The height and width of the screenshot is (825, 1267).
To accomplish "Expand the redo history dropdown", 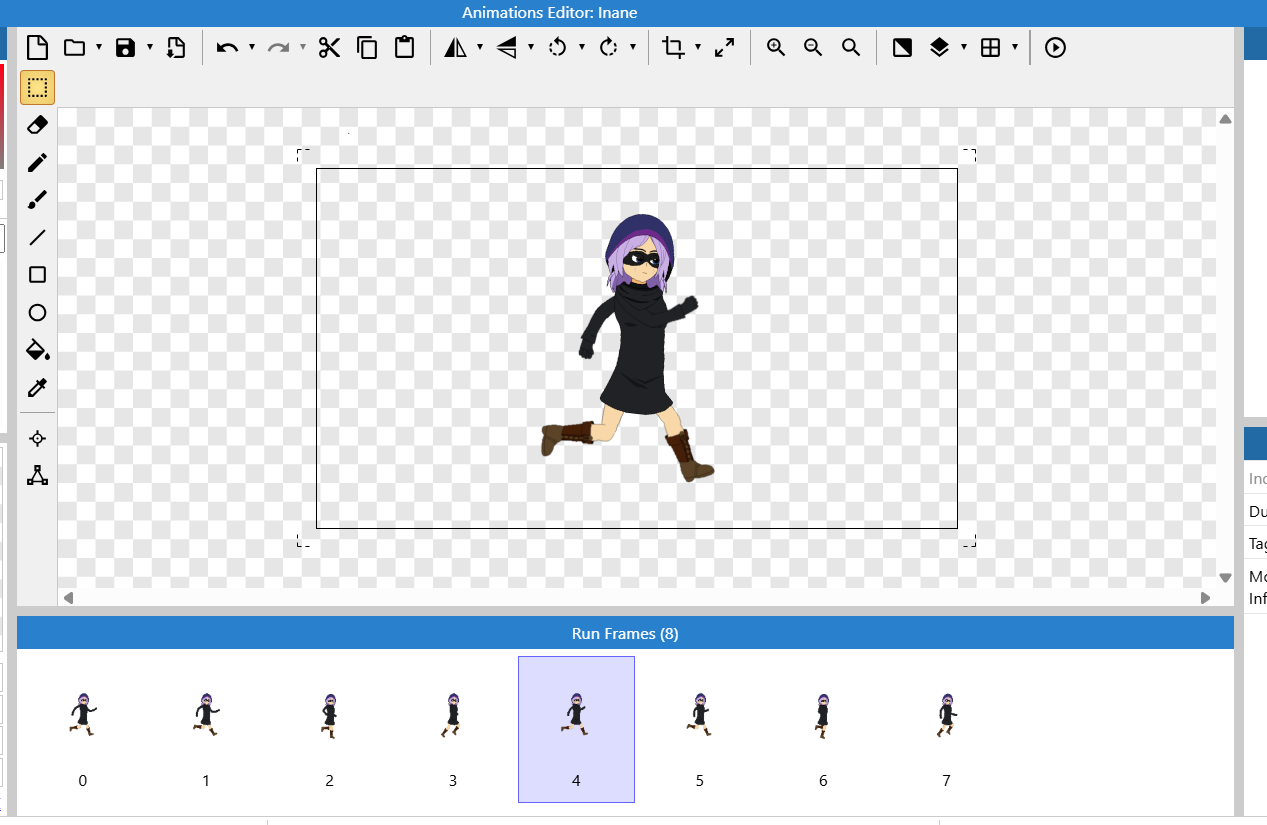I will tap(303, 47).
